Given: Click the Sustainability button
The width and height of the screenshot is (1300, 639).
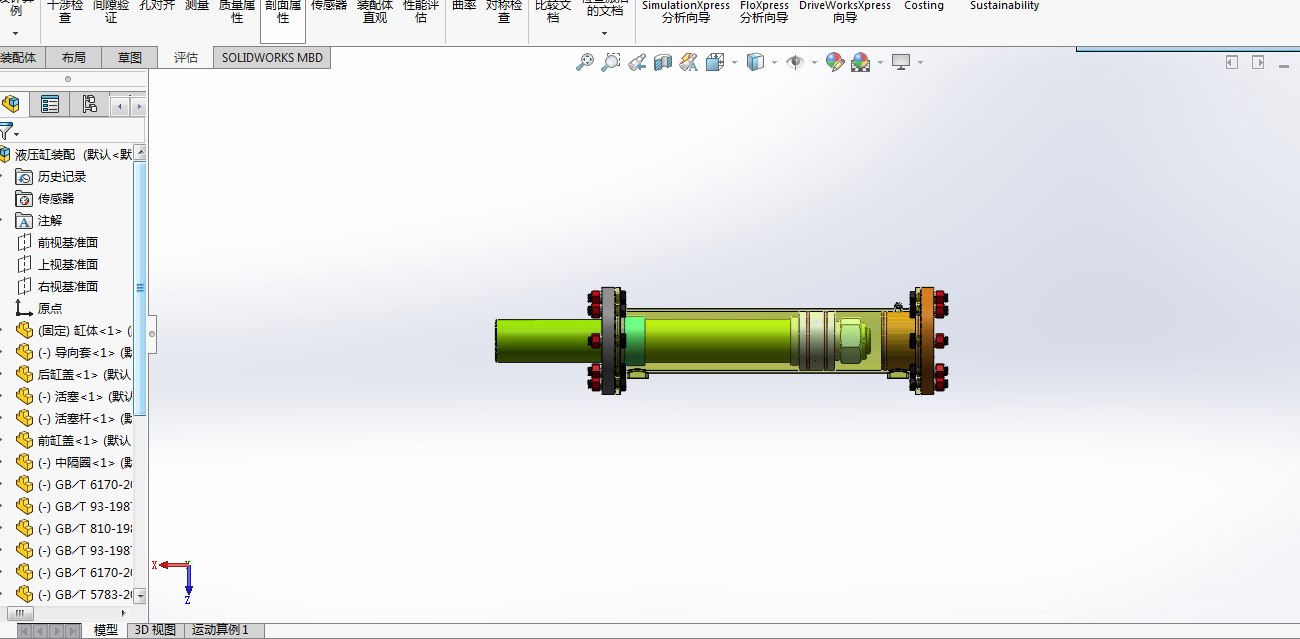Looking at the screenshot, I should point(1004,6).
